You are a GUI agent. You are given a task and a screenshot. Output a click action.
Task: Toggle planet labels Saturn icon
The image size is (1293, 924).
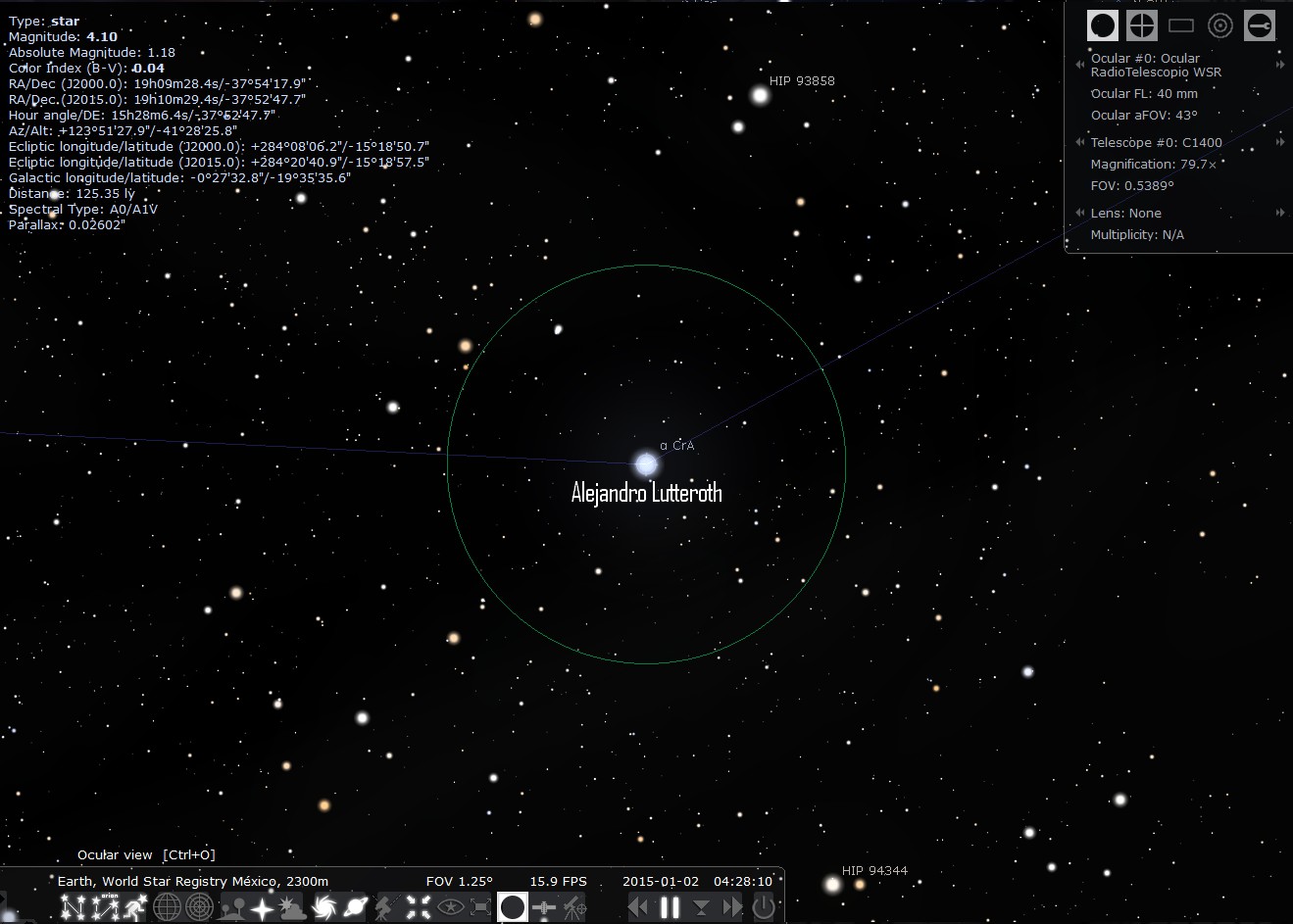click(x=356, y=907)
